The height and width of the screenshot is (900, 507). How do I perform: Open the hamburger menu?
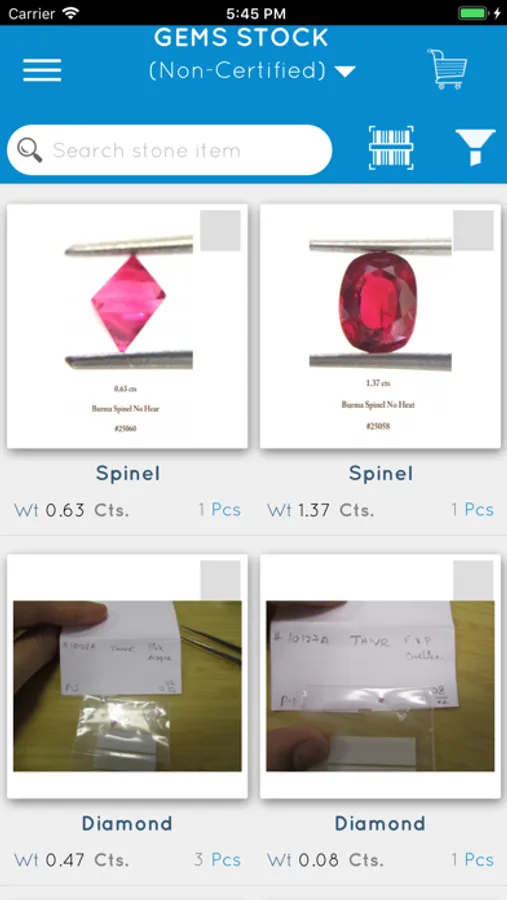[42, 70]
